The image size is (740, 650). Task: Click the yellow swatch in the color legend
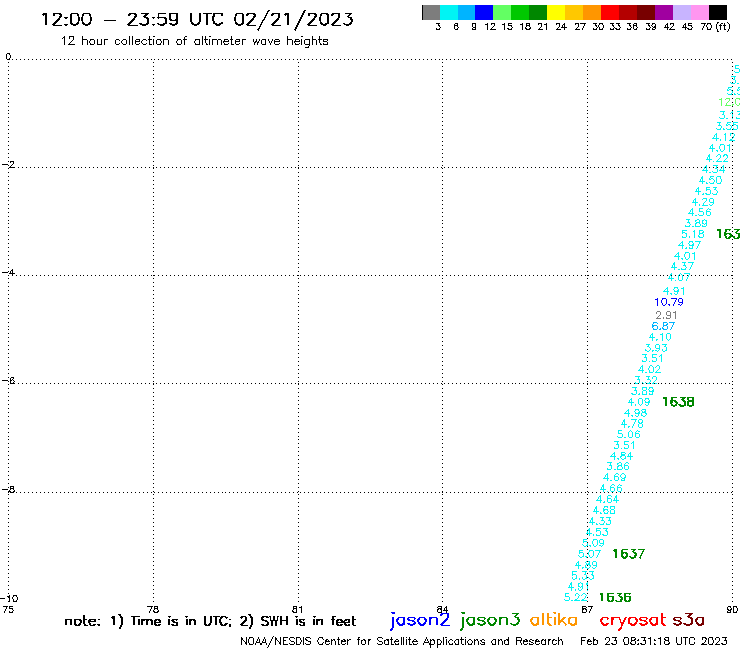pos(556,12)
